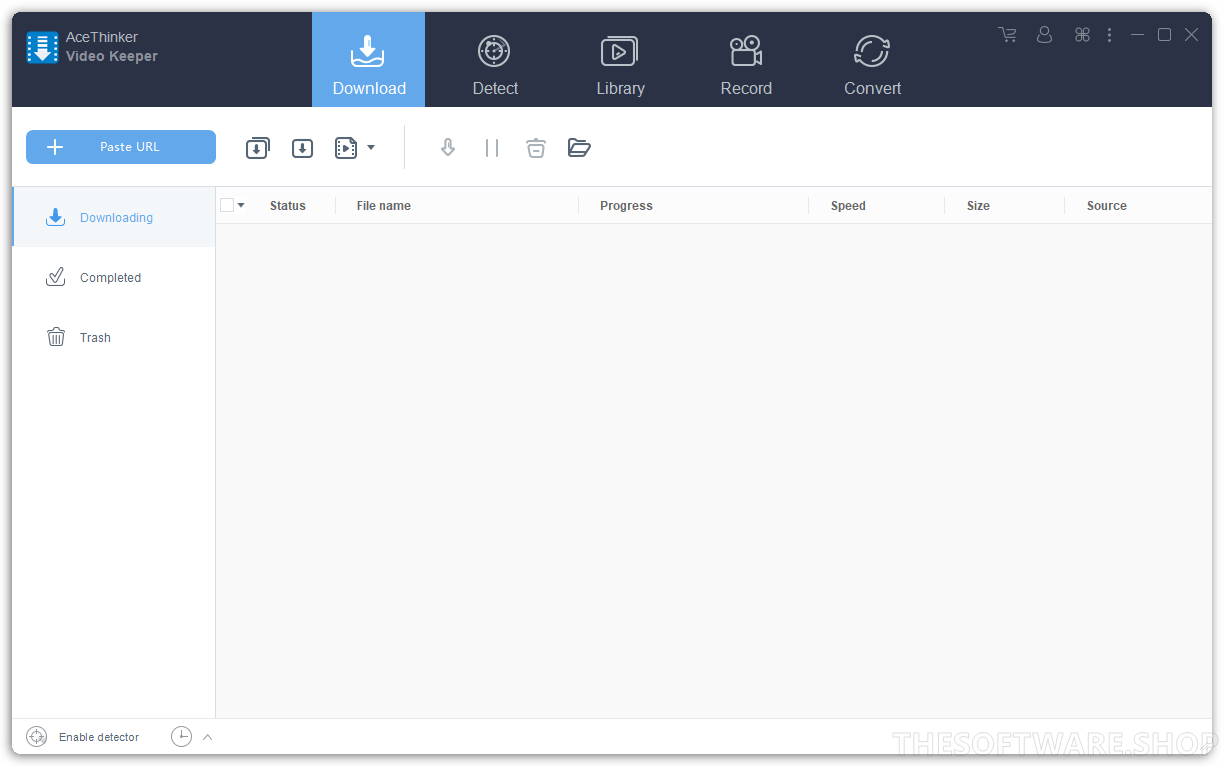This screenshot has width=1224, height=766.
Task: Expand the video format dropdown arrow
Action: pos(371,148)
